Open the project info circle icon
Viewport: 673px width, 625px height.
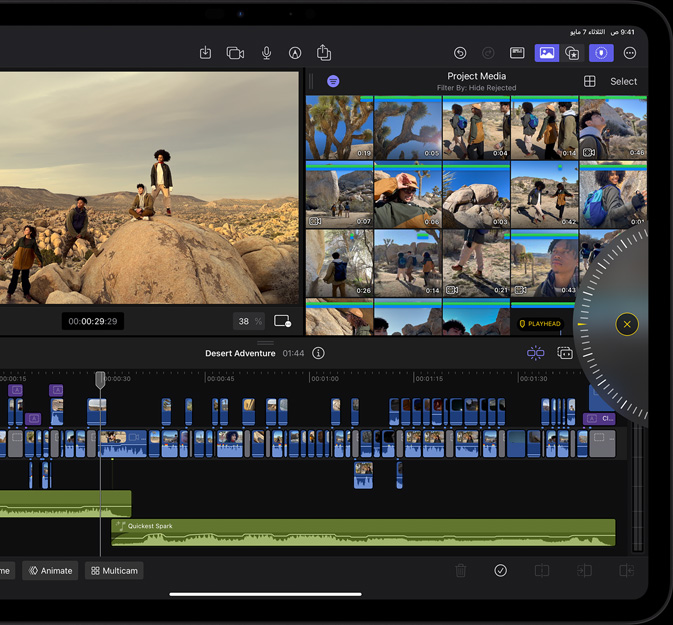pos(318,353)
